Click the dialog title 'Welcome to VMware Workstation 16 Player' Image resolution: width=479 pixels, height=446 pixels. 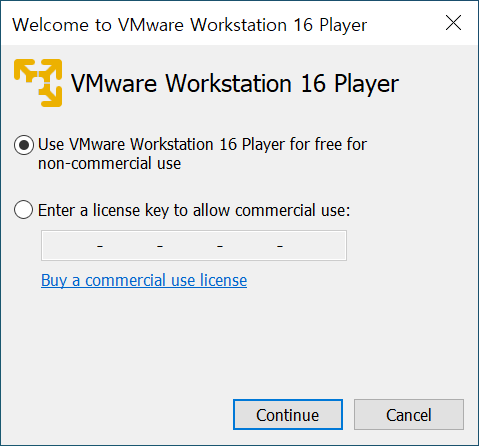(190, 25)
